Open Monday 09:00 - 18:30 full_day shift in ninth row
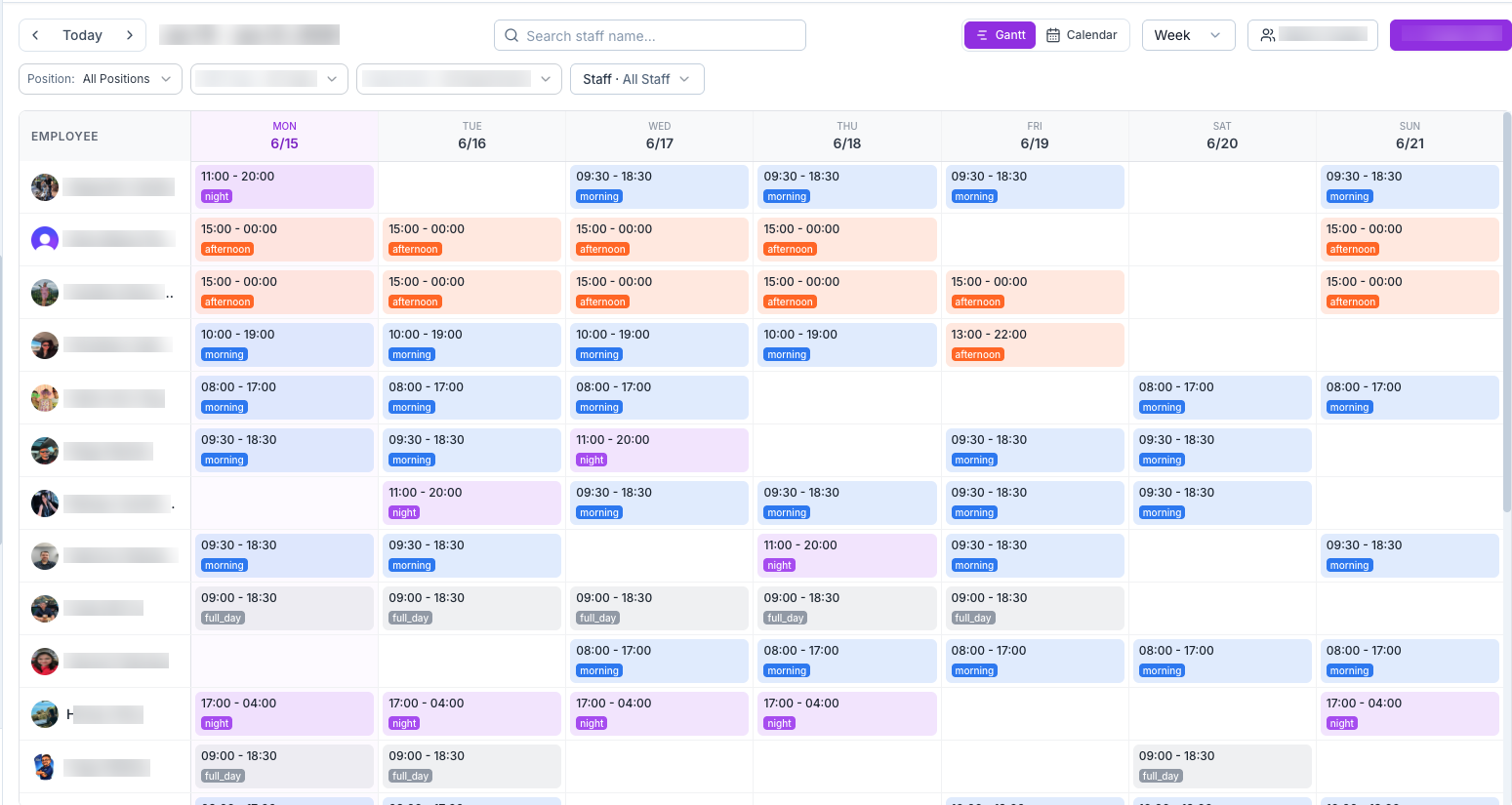The image size is (1512, 805). coord(284,608)
